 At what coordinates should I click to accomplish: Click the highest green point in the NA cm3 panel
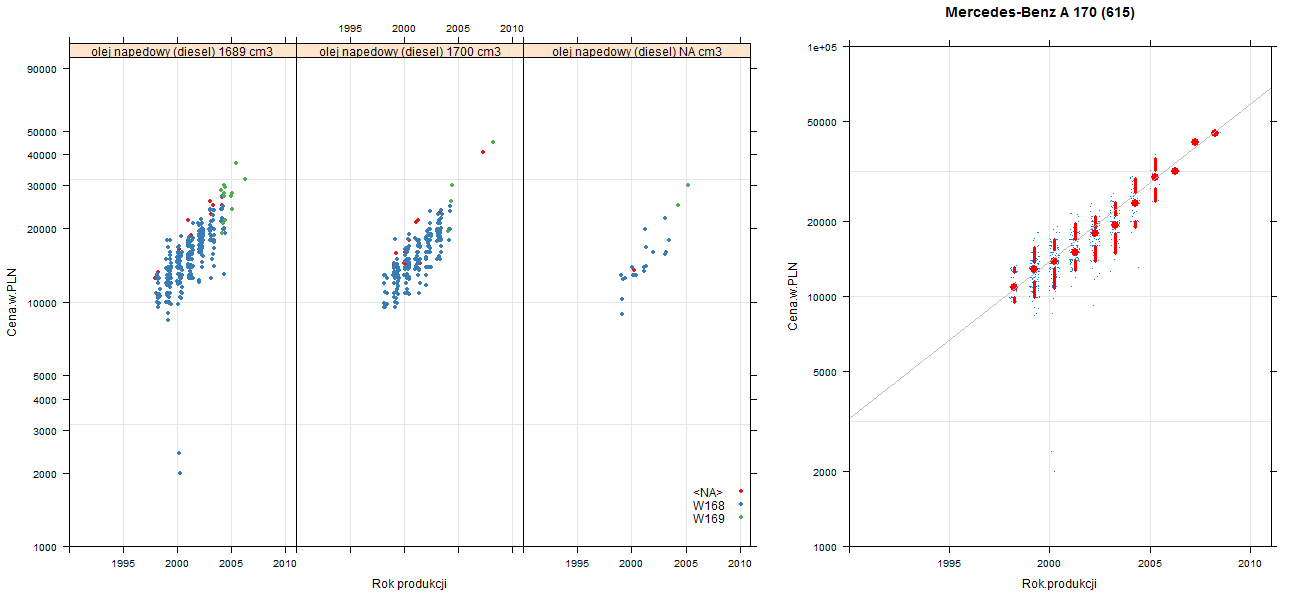(x=688, y=185)
